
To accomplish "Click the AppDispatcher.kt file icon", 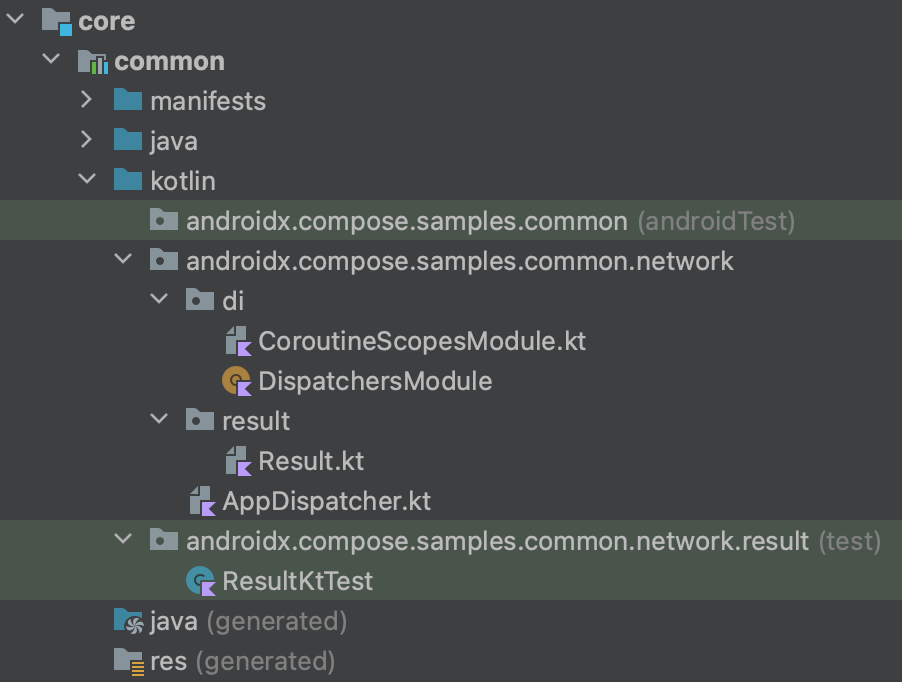I will tap(203, 500).
